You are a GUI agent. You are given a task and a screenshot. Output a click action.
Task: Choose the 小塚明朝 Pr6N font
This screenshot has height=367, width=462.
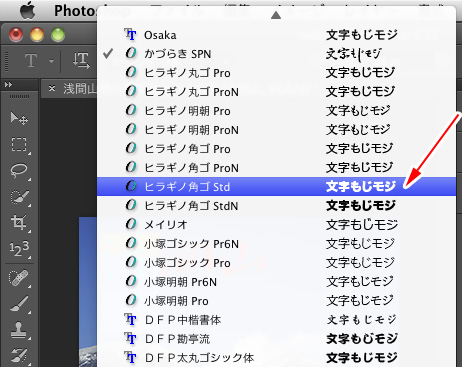pos(276,282)
